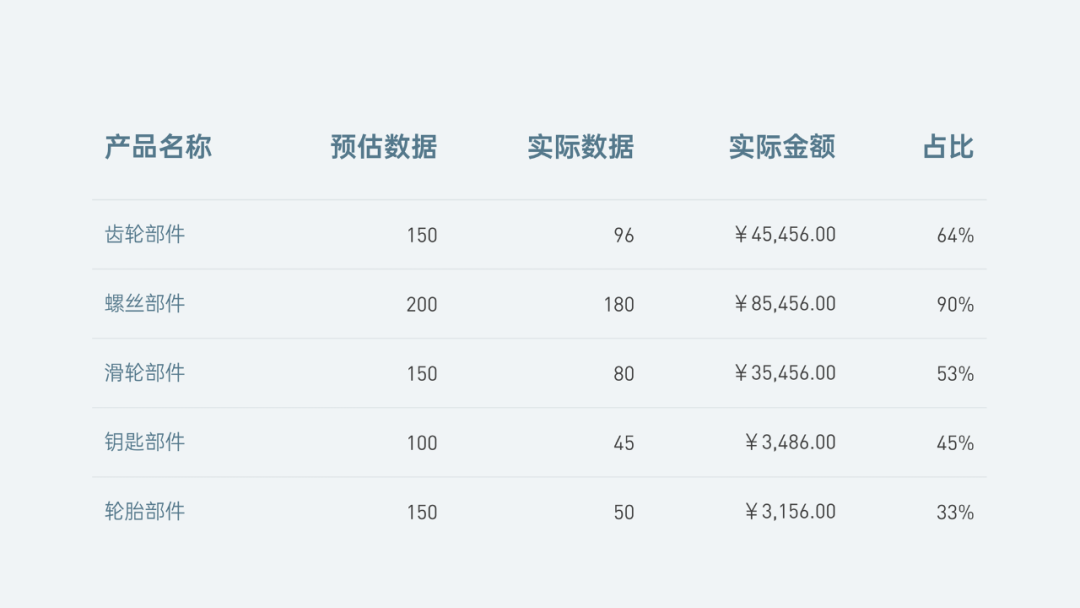Click the 产品名称 column header
The height and width of the screenshot is (608, 1080).
(158, 147)
